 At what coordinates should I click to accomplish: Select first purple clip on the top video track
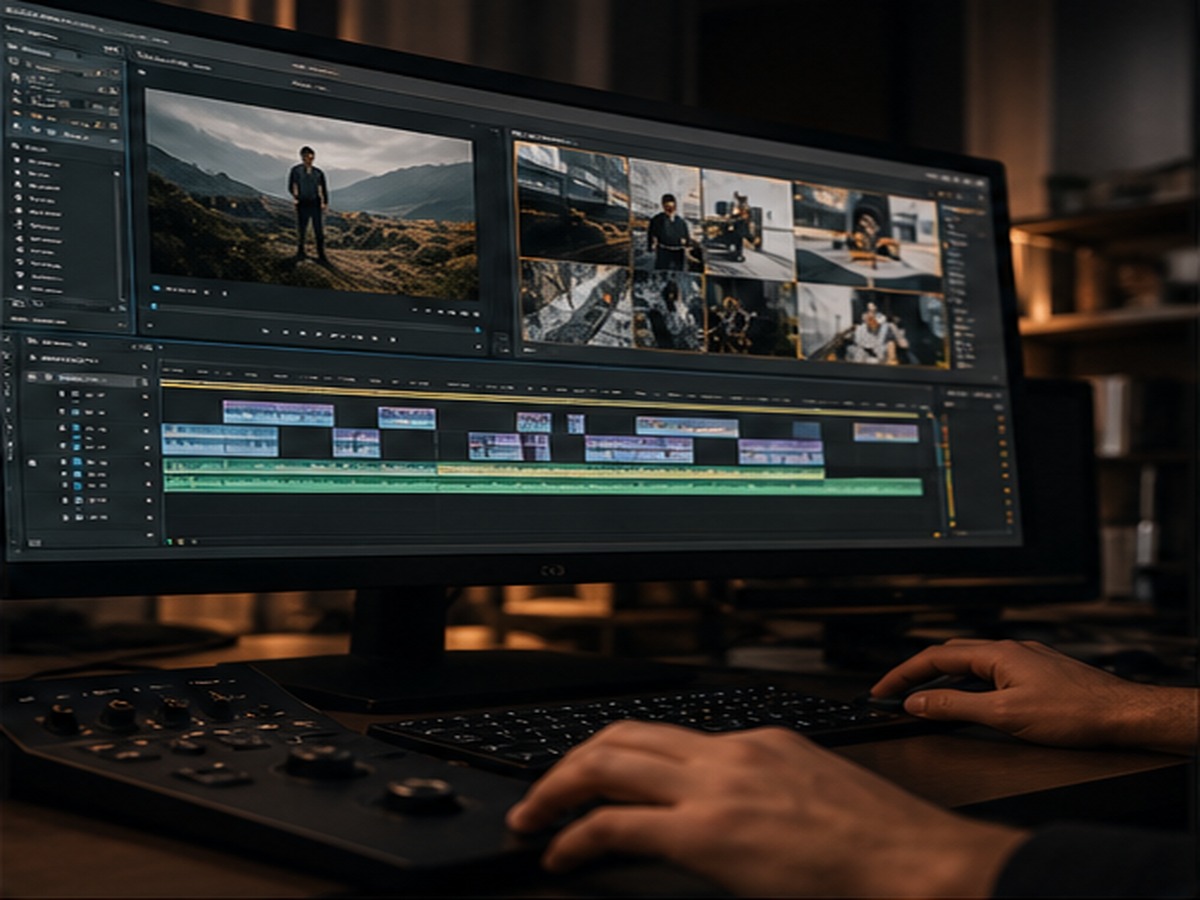(x=278, y=413)
